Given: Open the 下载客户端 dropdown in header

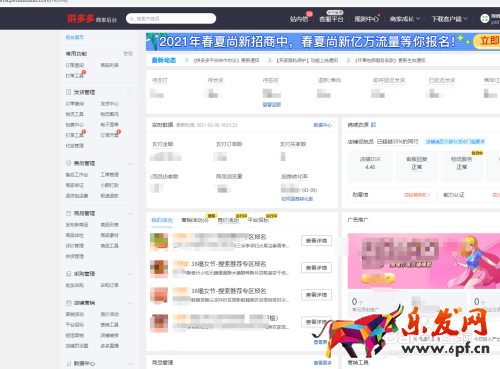Looking at the screenshot, I should [x=449, y=19].
